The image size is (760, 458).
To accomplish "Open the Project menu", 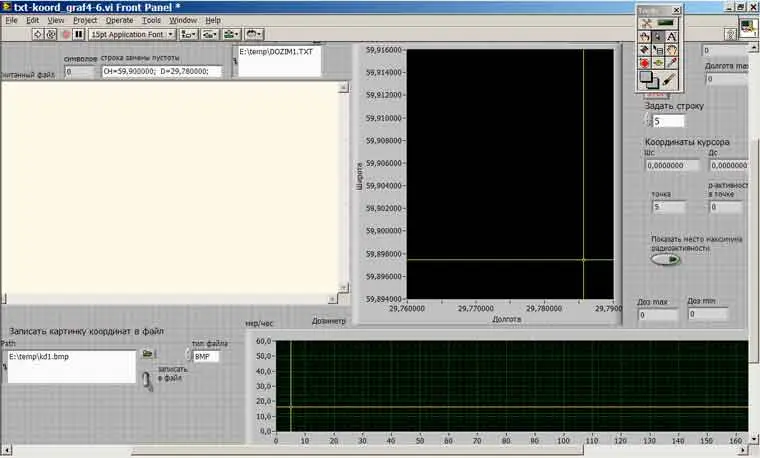I will 85,20.
